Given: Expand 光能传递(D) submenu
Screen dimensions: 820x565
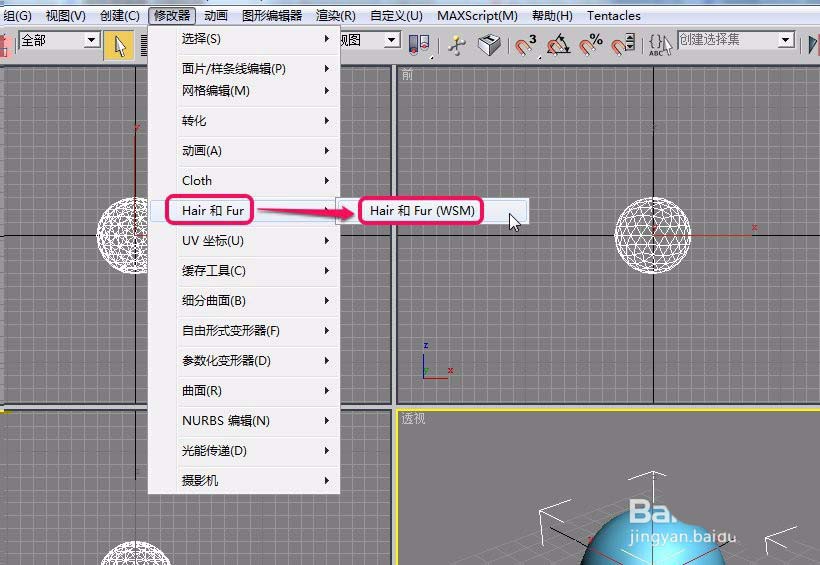Looking at the screenshot, I should (x=244, y=450).
